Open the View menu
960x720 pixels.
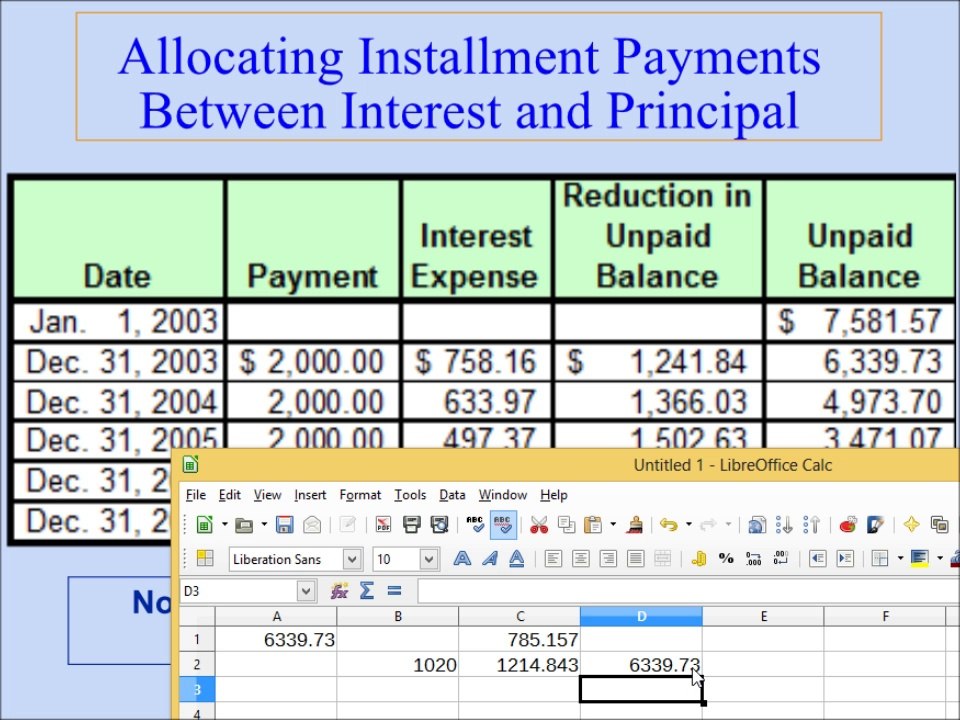(268, 495)
